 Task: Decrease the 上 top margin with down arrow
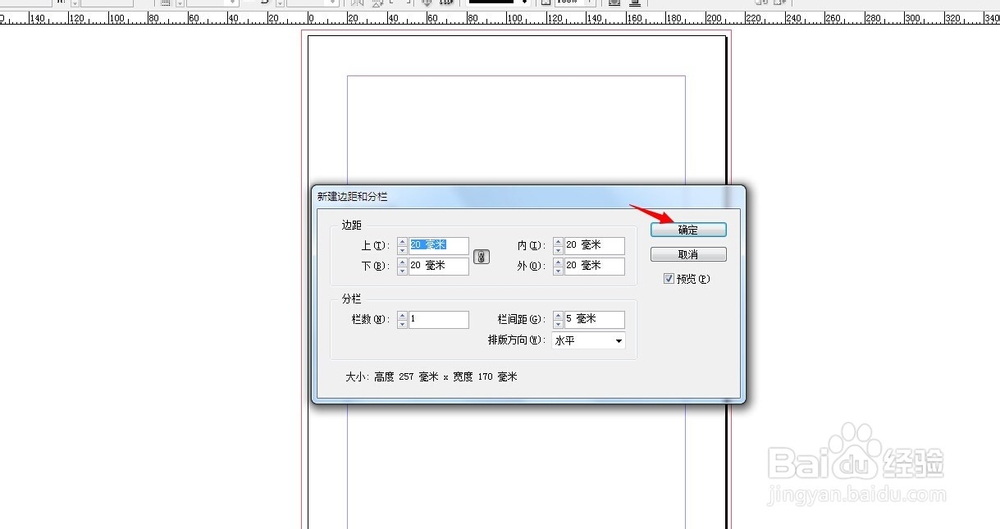pos(402,250)
